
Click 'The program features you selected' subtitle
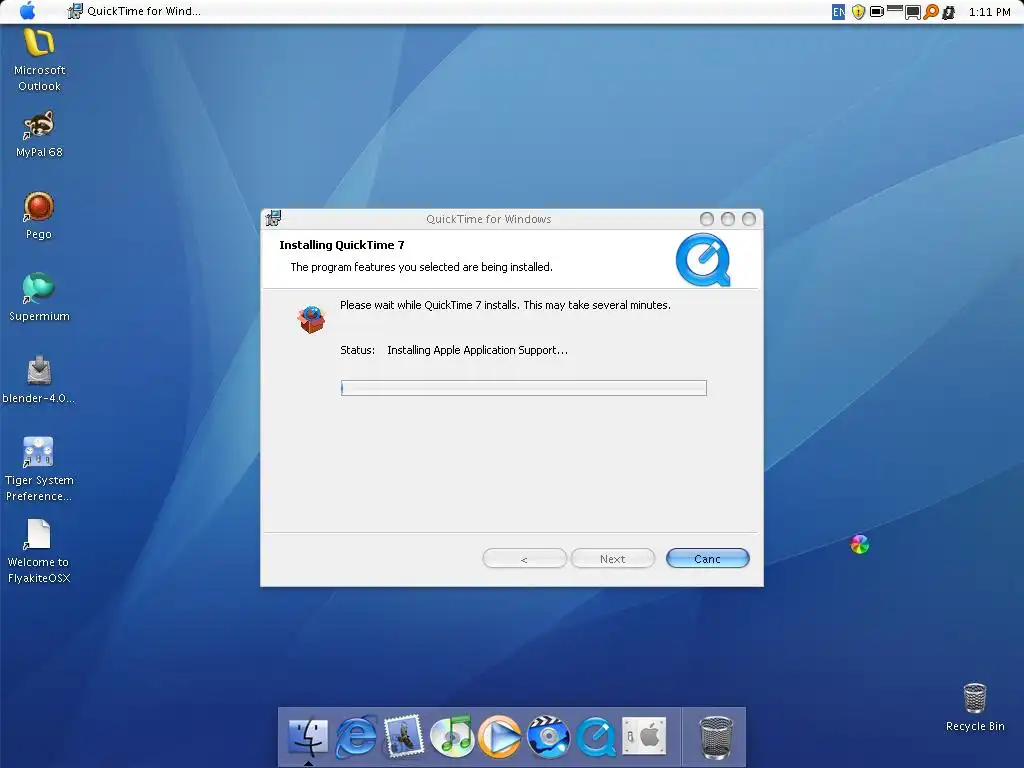pos(421,267)
